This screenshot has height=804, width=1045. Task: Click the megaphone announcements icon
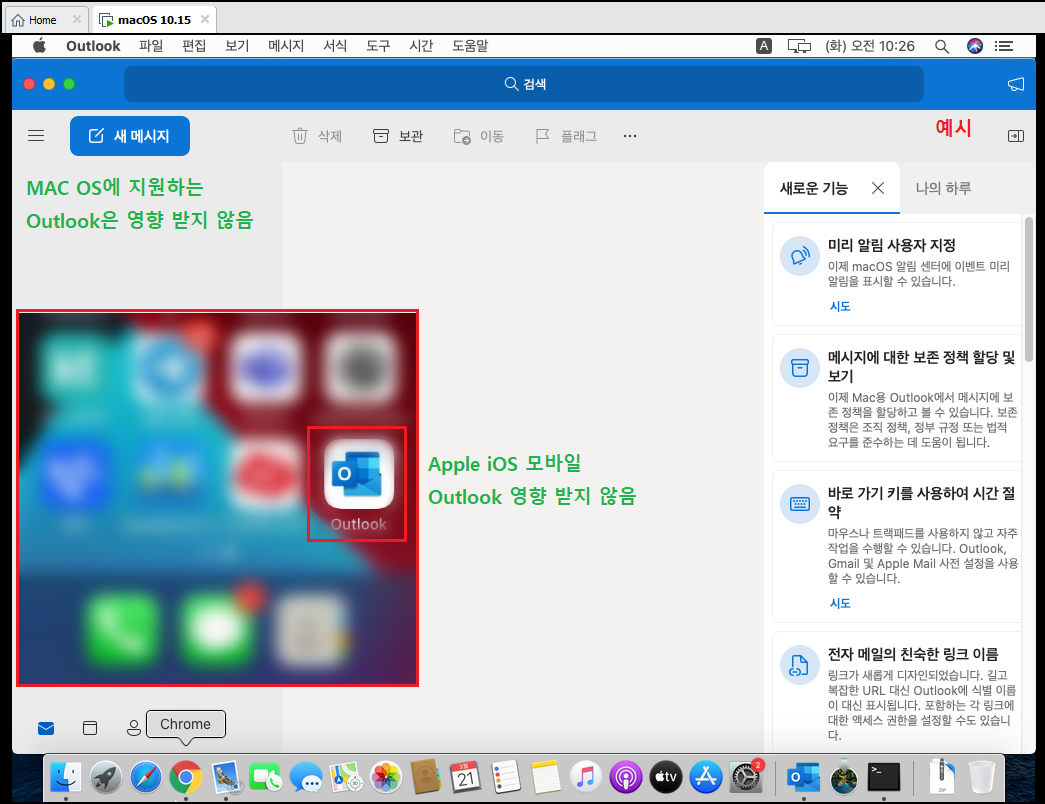[x=1016, y=84]
